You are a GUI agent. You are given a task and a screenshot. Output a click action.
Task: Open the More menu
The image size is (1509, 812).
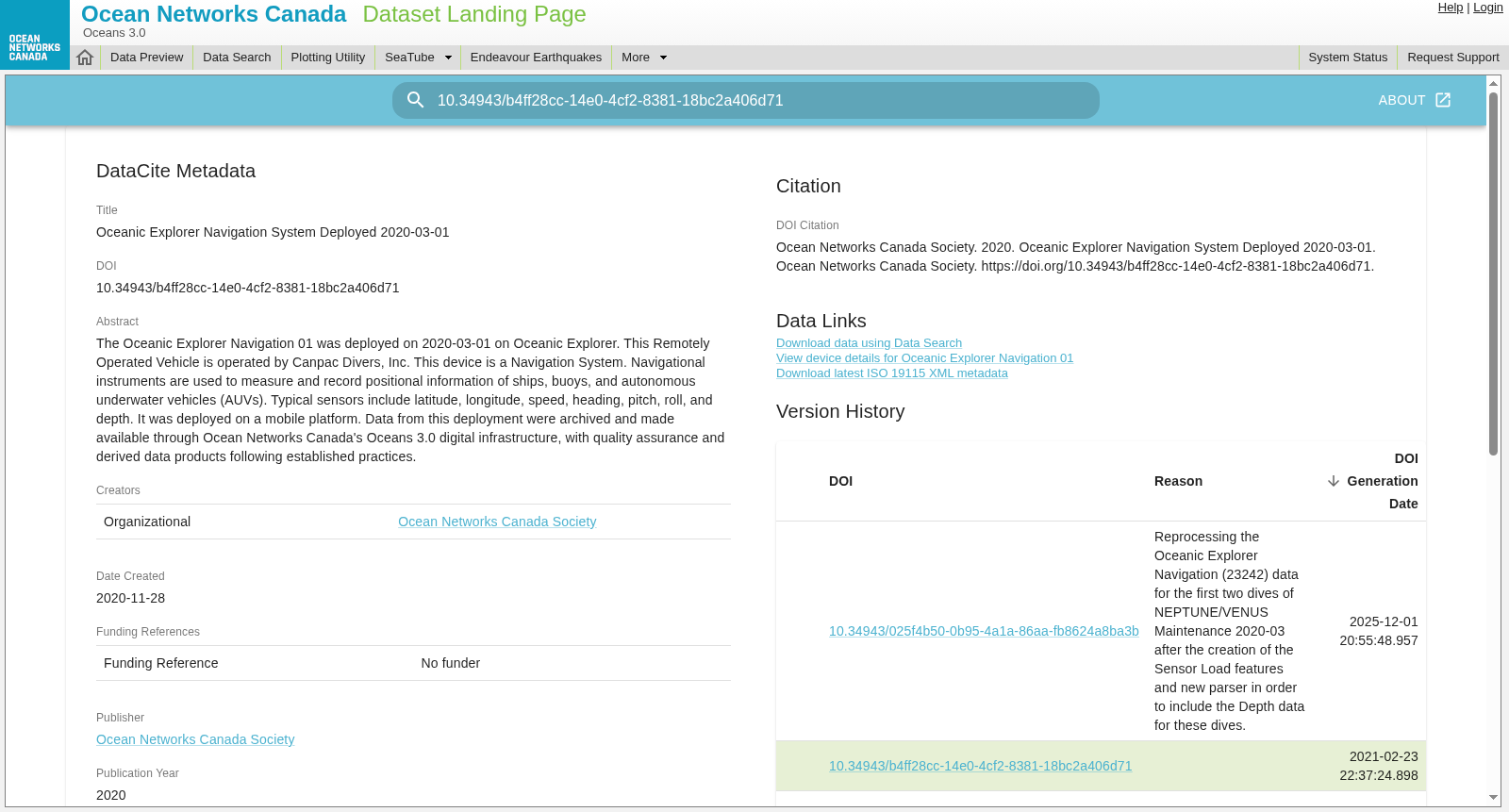(636, 58)
